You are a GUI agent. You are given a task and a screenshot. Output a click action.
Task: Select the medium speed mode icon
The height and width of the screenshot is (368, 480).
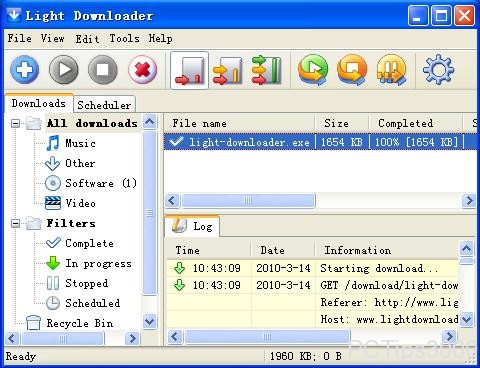click(228, 70)
